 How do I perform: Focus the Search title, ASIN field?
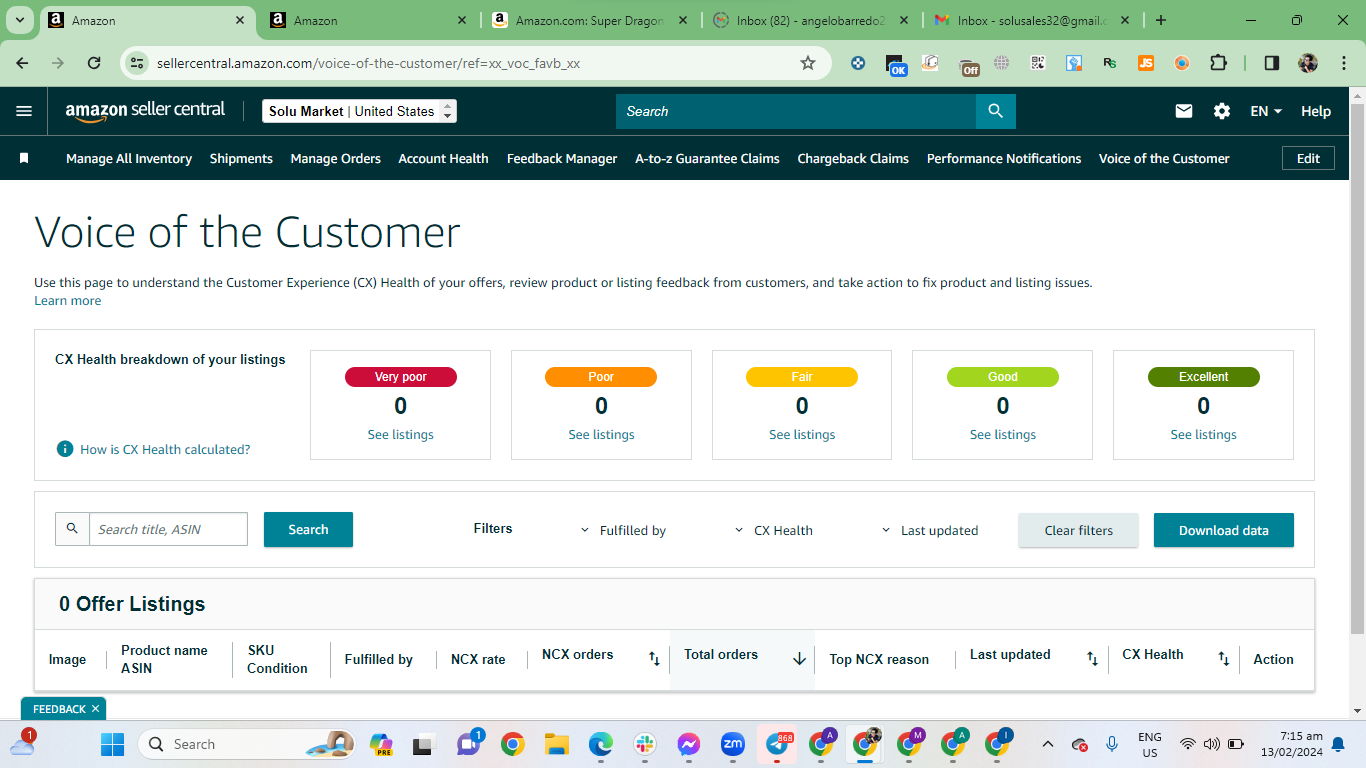tap(168, 529)
